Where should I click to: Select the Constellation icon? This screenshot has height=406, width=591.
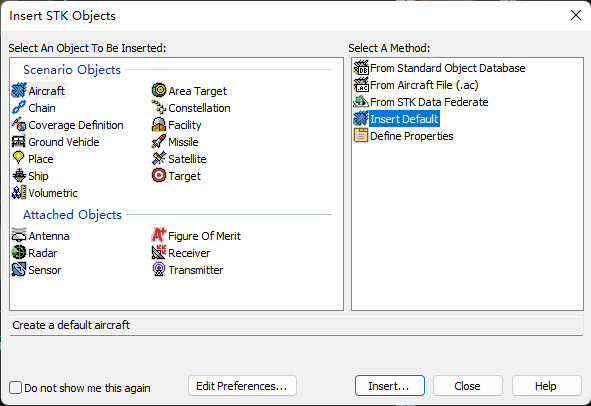click(159, 108)
